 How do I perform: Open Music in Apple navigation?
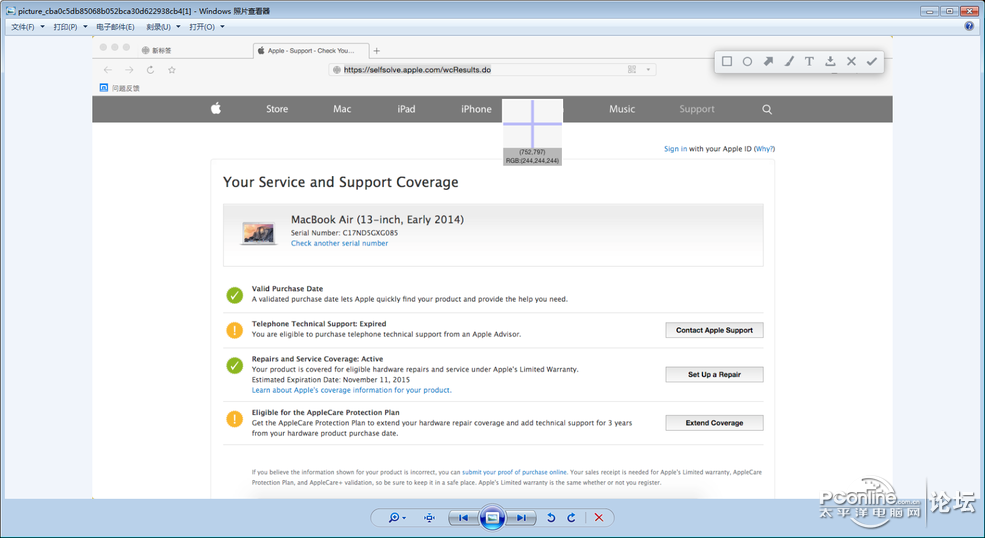[x=622, y=109]
